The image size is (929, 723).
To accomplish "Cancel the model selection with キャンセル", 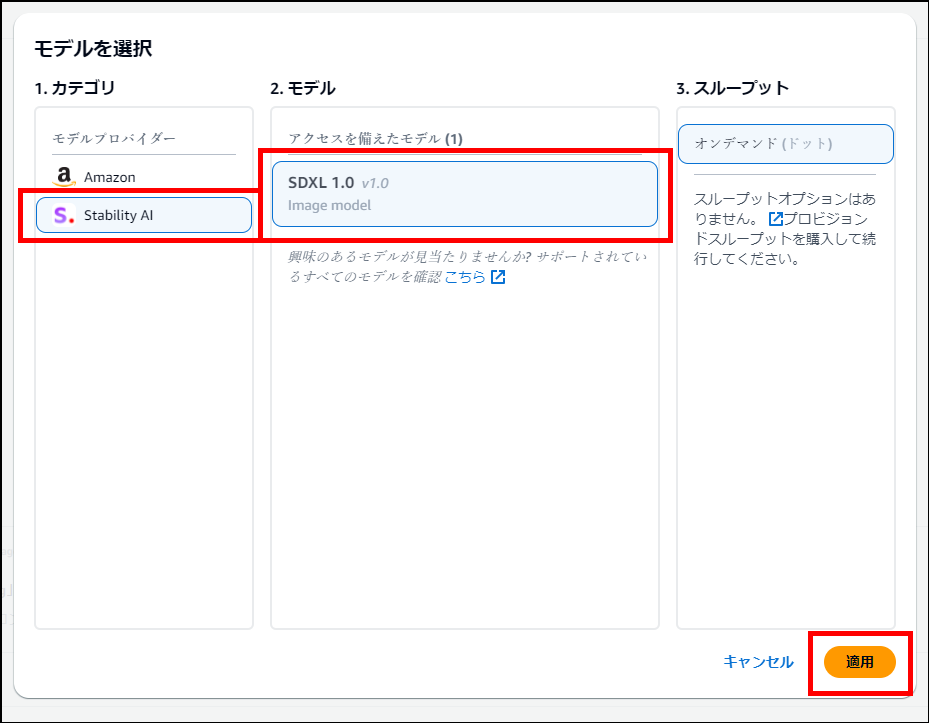I will (x=758, y=661).
